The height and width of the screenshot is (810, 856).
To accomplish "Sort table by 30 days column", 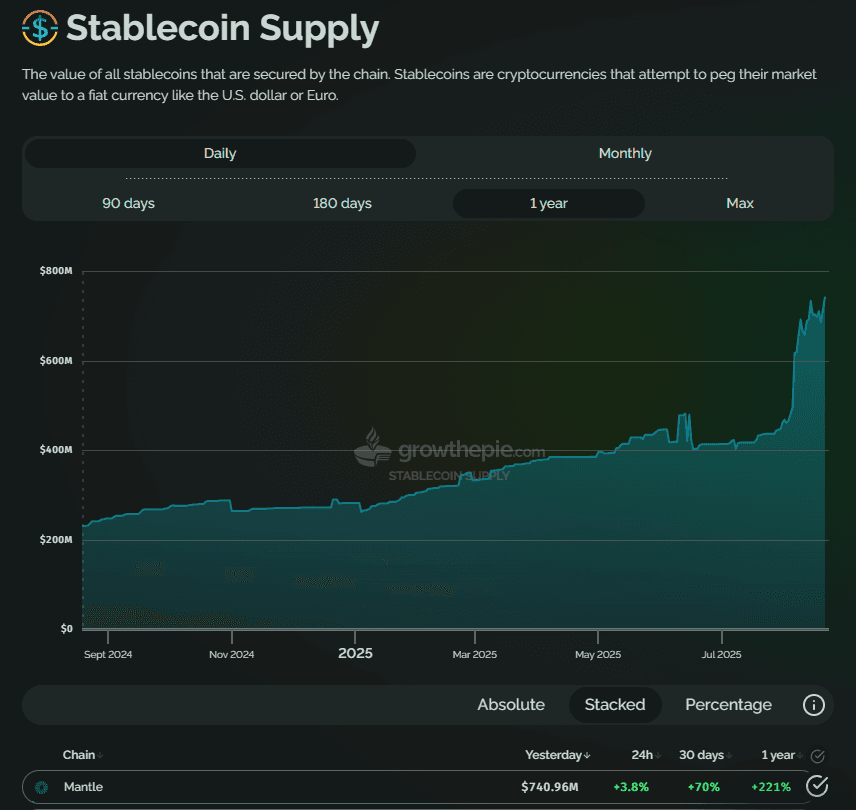I will click(x=705, y=755).
